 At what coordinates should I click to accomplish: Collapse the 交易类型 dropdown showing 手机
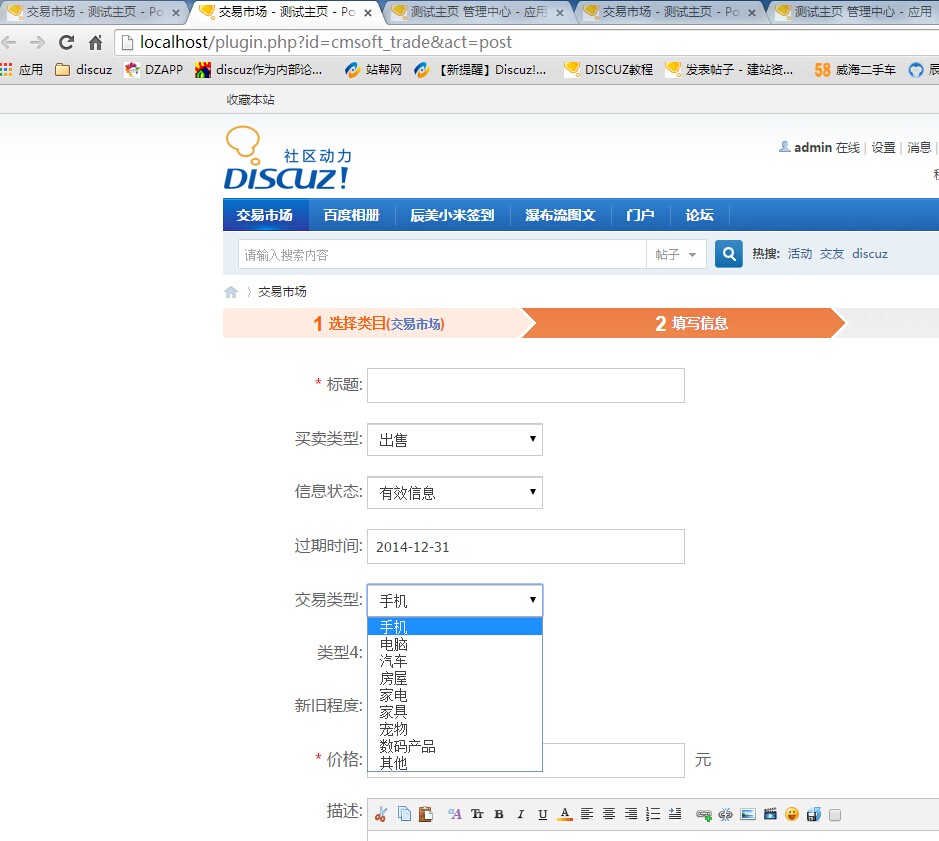(455, 600)
